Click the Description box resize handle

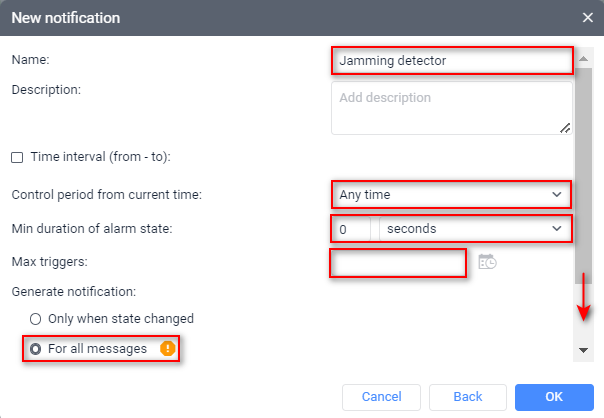coord(565,127)
